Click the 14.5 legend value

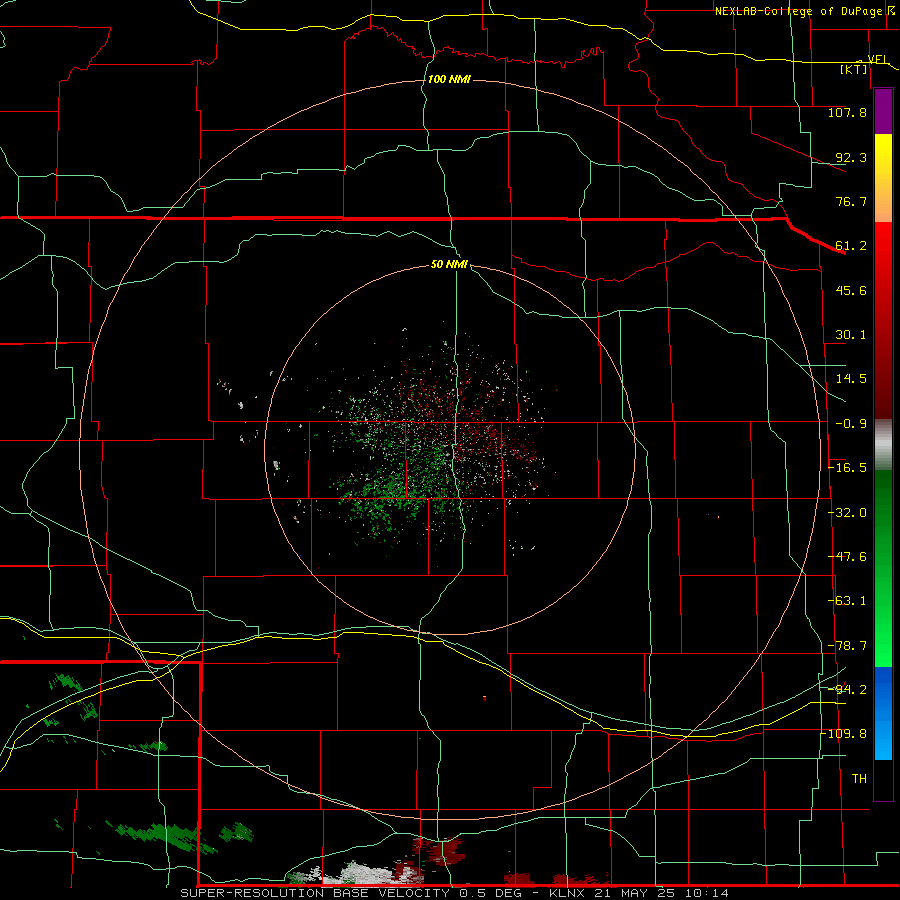(x=851, y=379)
